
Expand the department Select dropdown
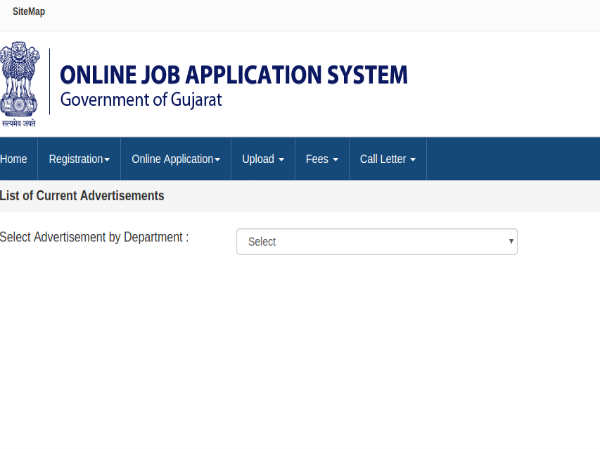(x=376, y=242)
